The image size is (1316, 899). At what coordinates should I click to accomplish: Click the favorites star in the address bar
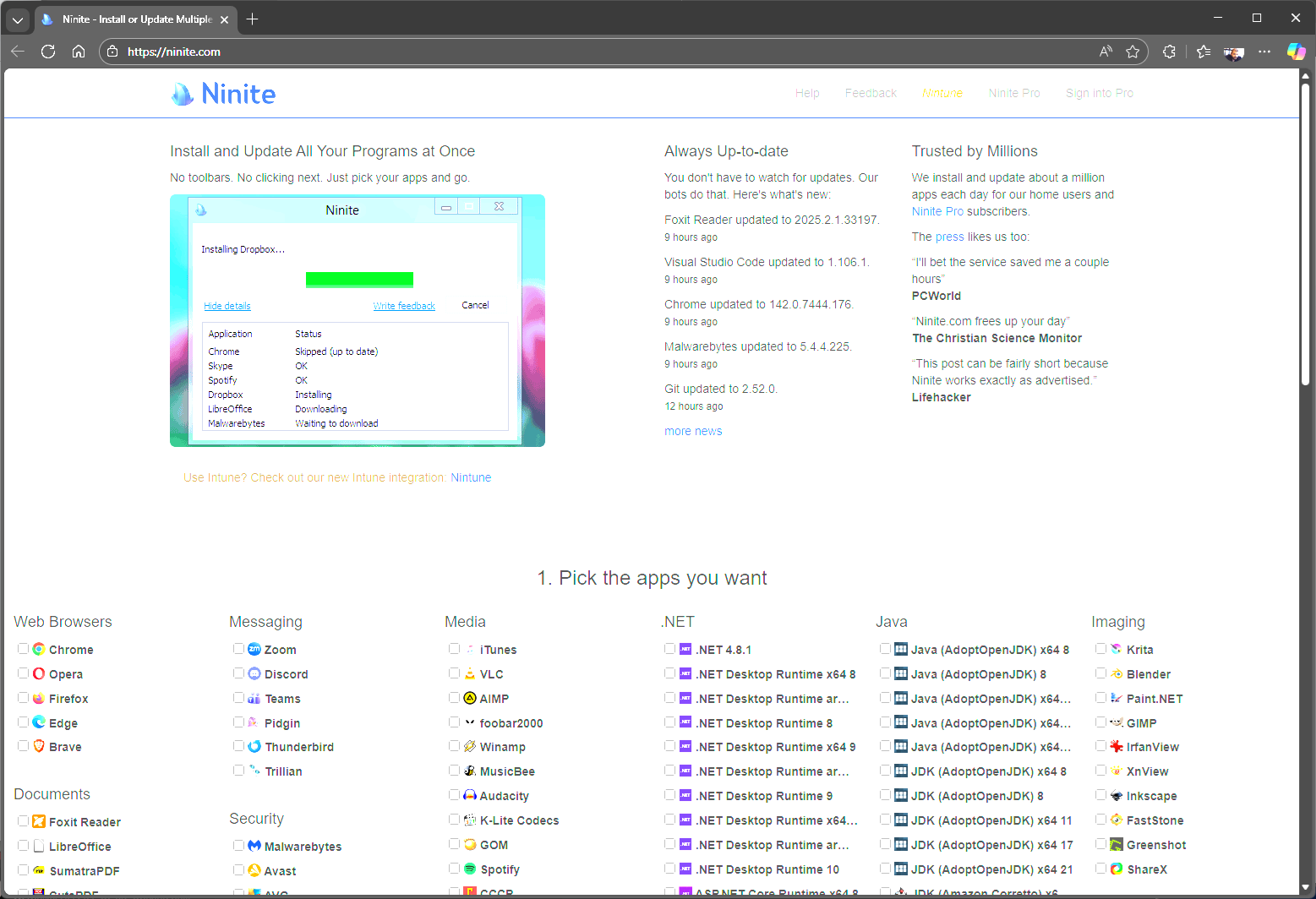tap(1133, 52)
